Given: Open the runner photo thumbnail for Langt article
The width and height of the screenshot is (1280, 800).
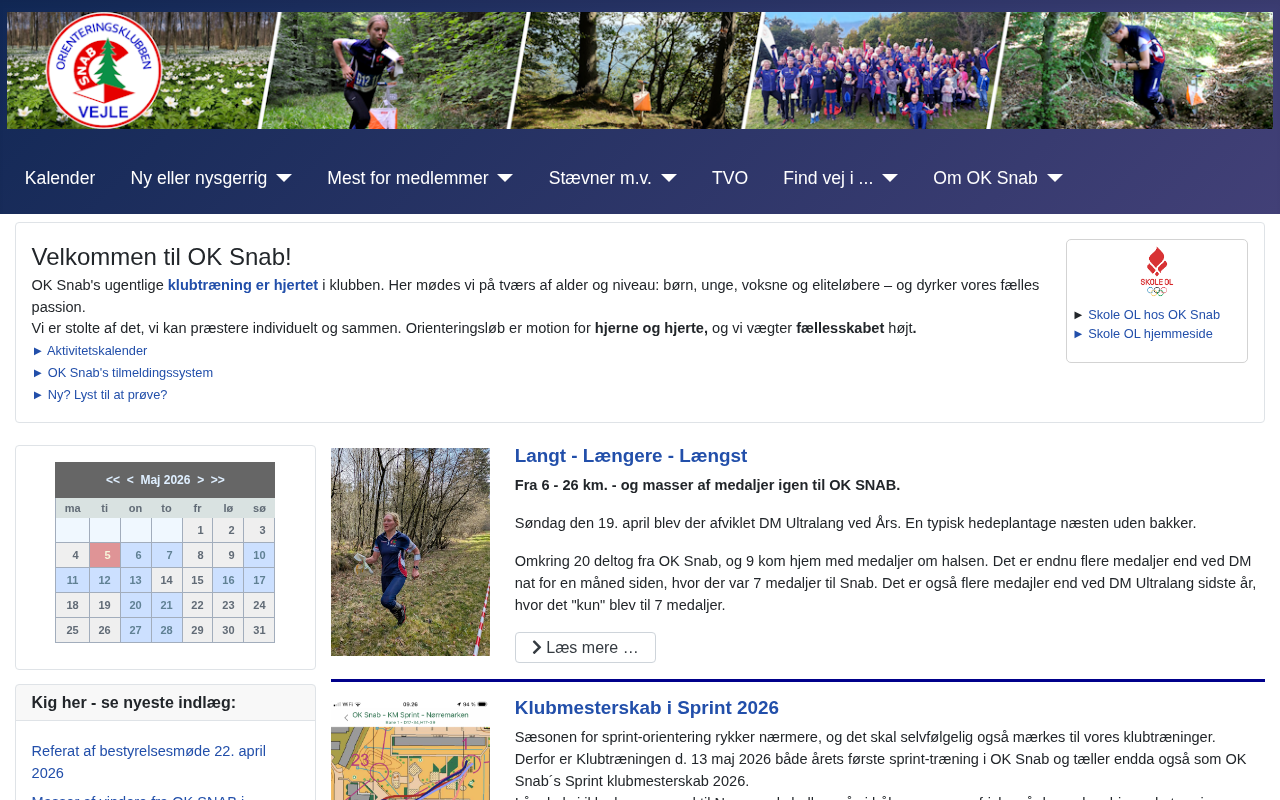Looking at the screenshot, I should (410, 552).
